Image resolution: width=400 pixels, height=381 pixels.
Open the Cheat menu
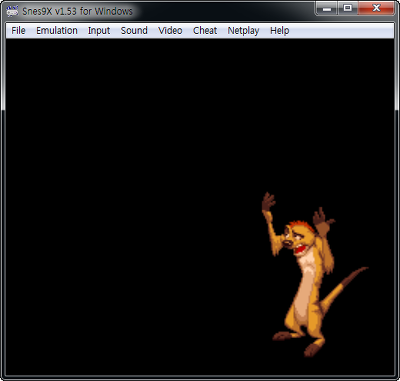click(x=205, y=31)
